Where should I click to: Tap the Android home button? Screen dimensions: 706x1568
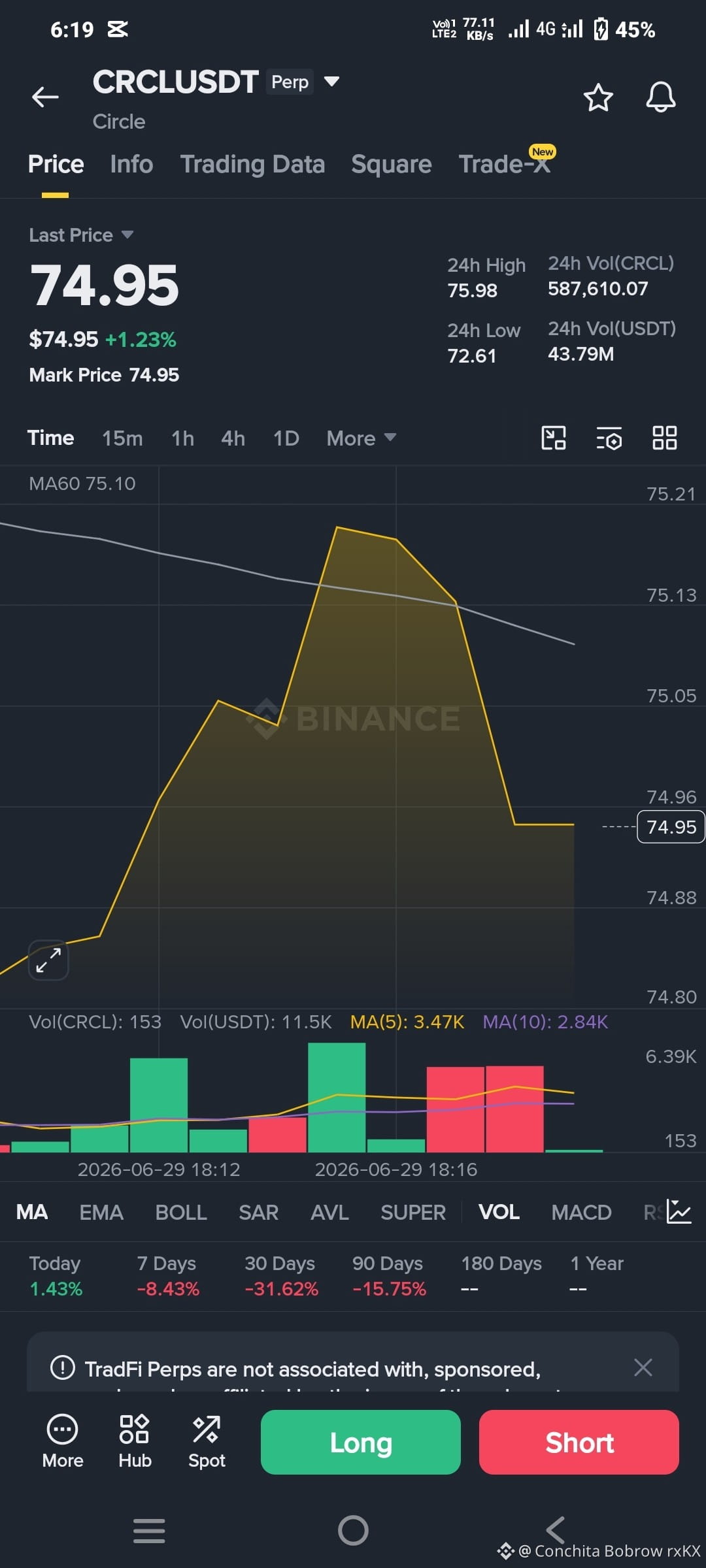point(353,1530)
